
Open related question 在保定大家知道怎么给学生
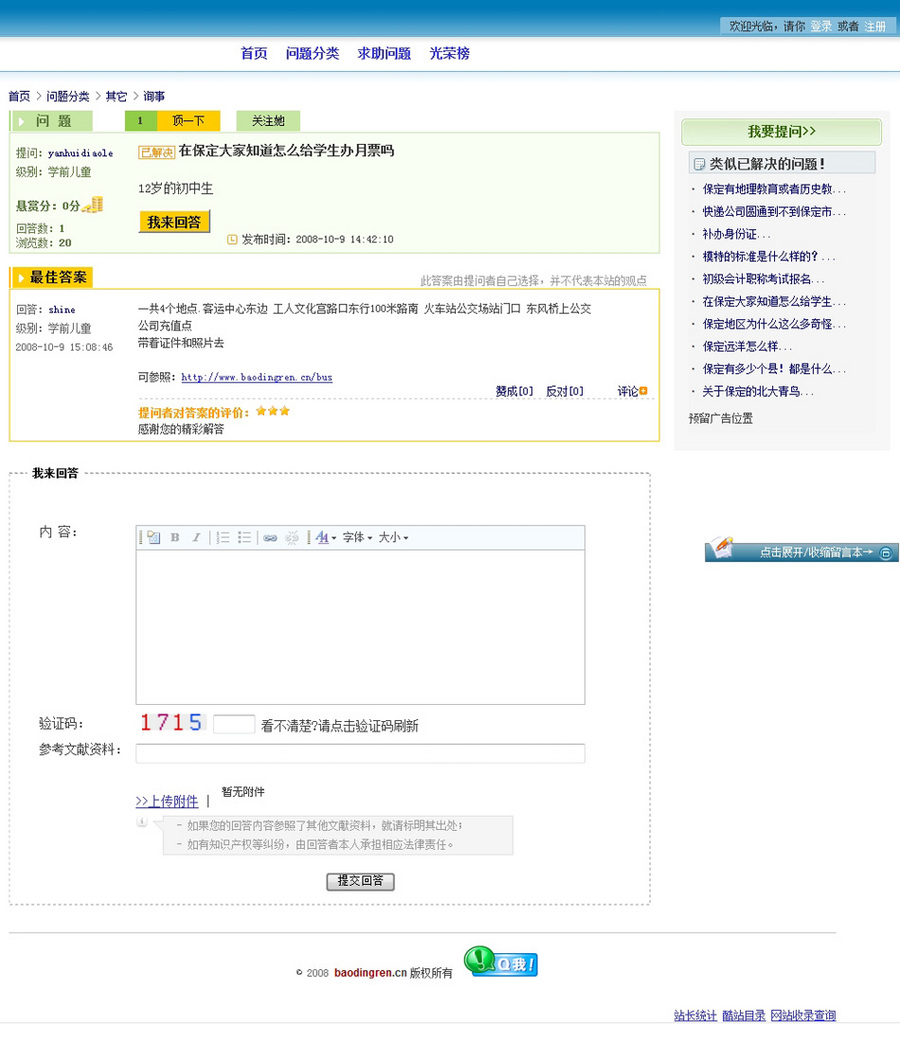coord(774,301)
